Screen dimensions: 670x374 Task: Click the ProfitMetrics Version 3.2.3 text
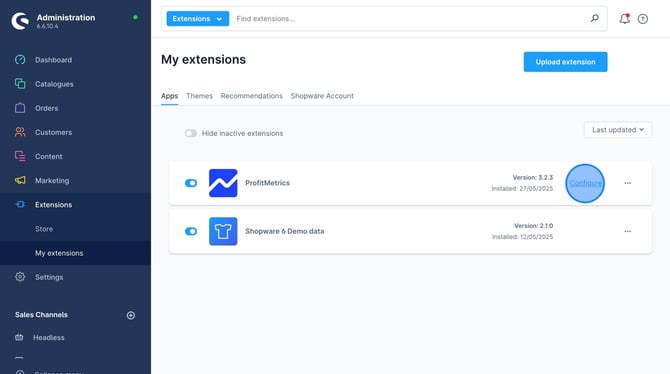(x=533, y=177)
